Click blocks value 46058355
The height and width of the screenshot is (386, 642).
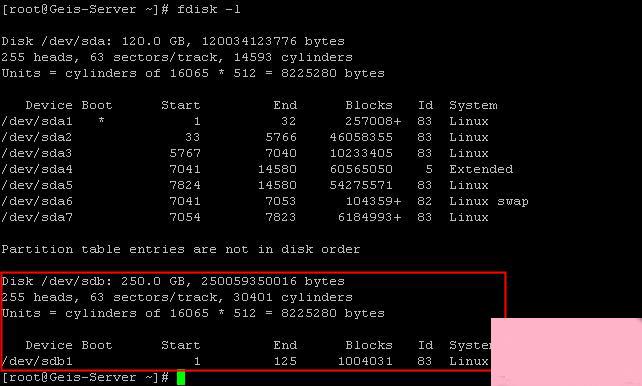point(361,137)
